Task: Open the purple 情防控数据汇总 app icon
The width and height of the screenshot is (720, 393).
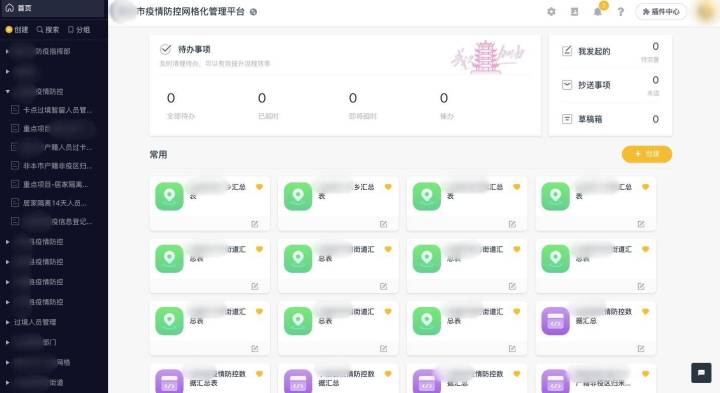Action: (555, 321)
